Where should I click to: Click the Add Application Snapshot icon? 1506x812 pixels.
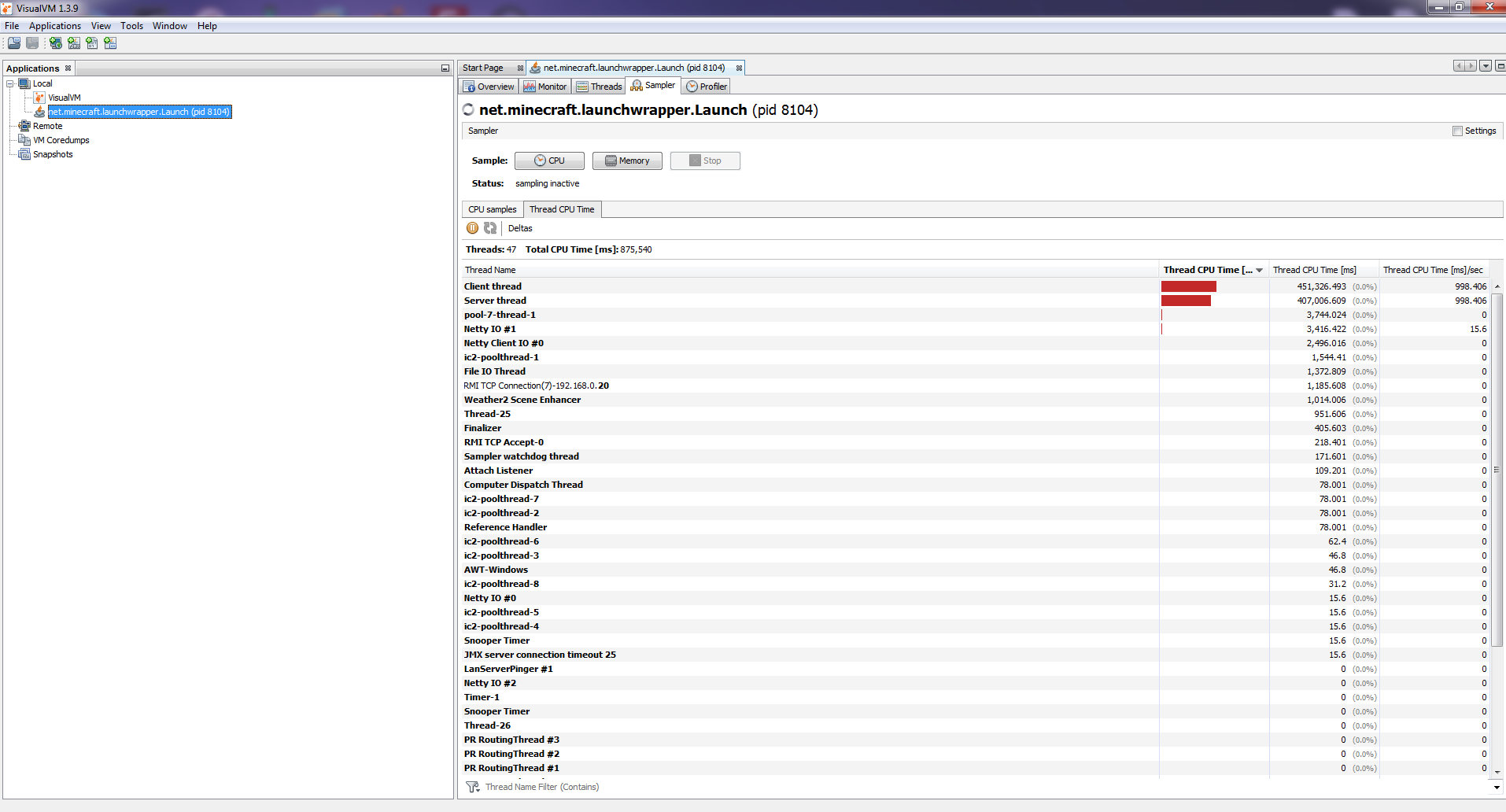click(110, 43)
